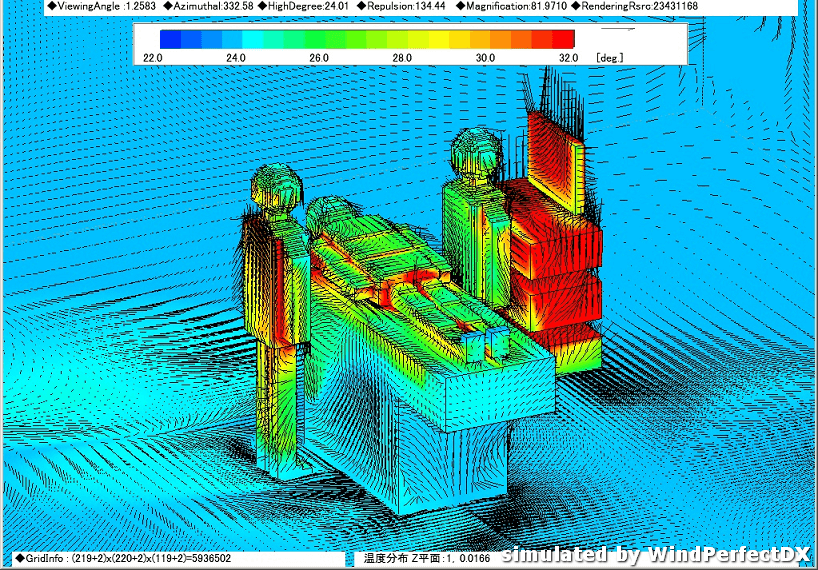Screen dimensions: 818x570
Task: Click the red end of temperature legend
Action: point(564,39)
